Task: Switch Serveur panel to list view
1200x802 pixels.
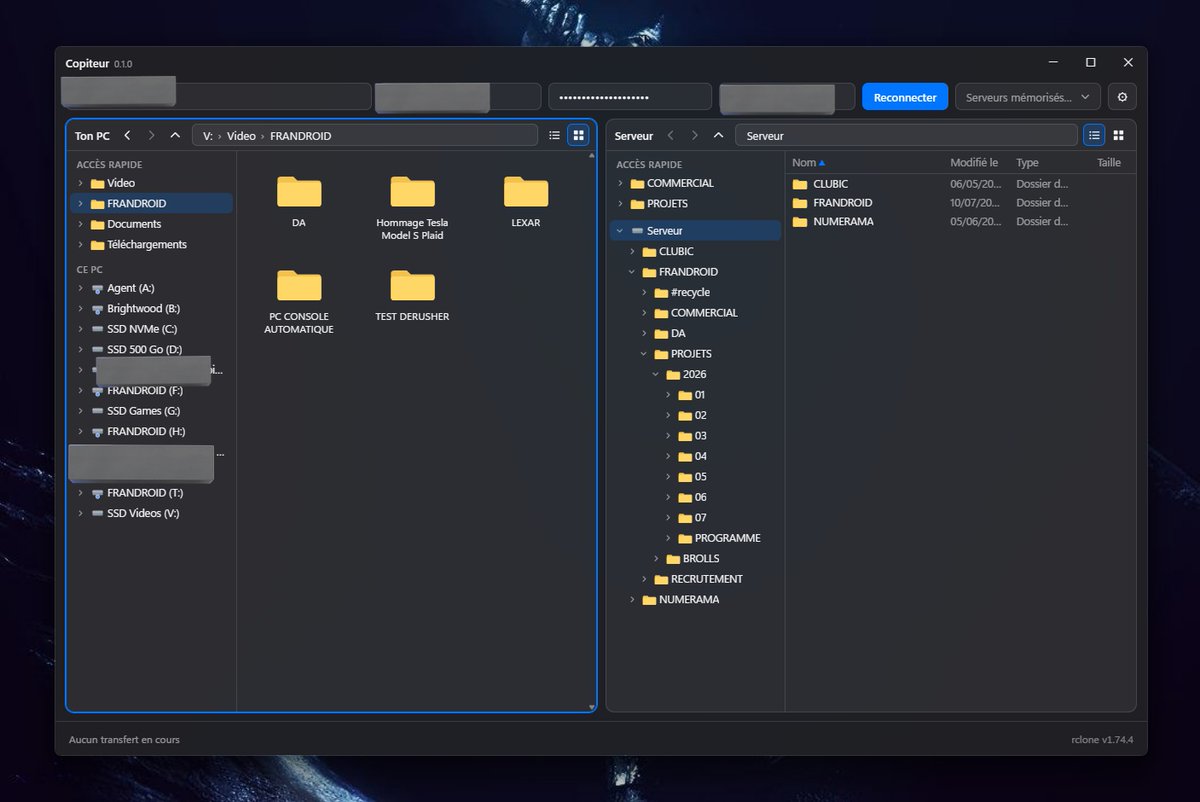Action: (1094, 135)
